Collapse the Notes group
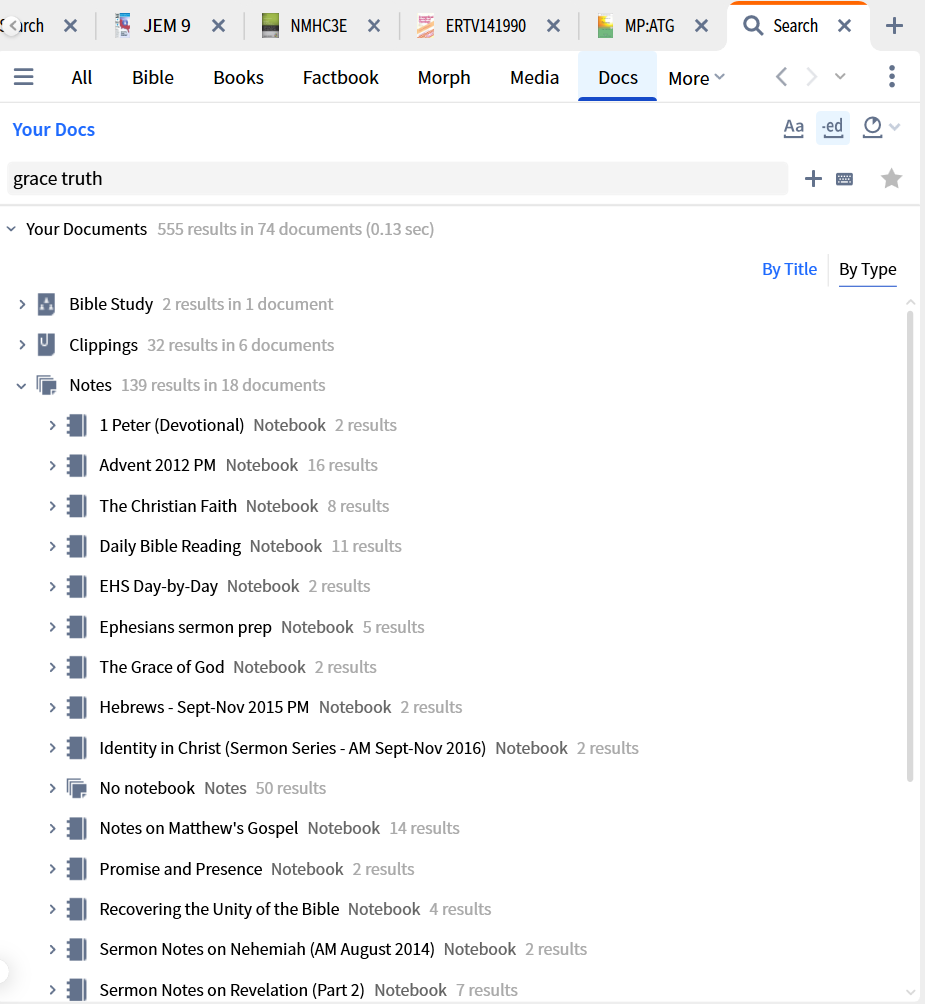The height and width of the screenshot is (1004, 925). (x=21, y=385)
